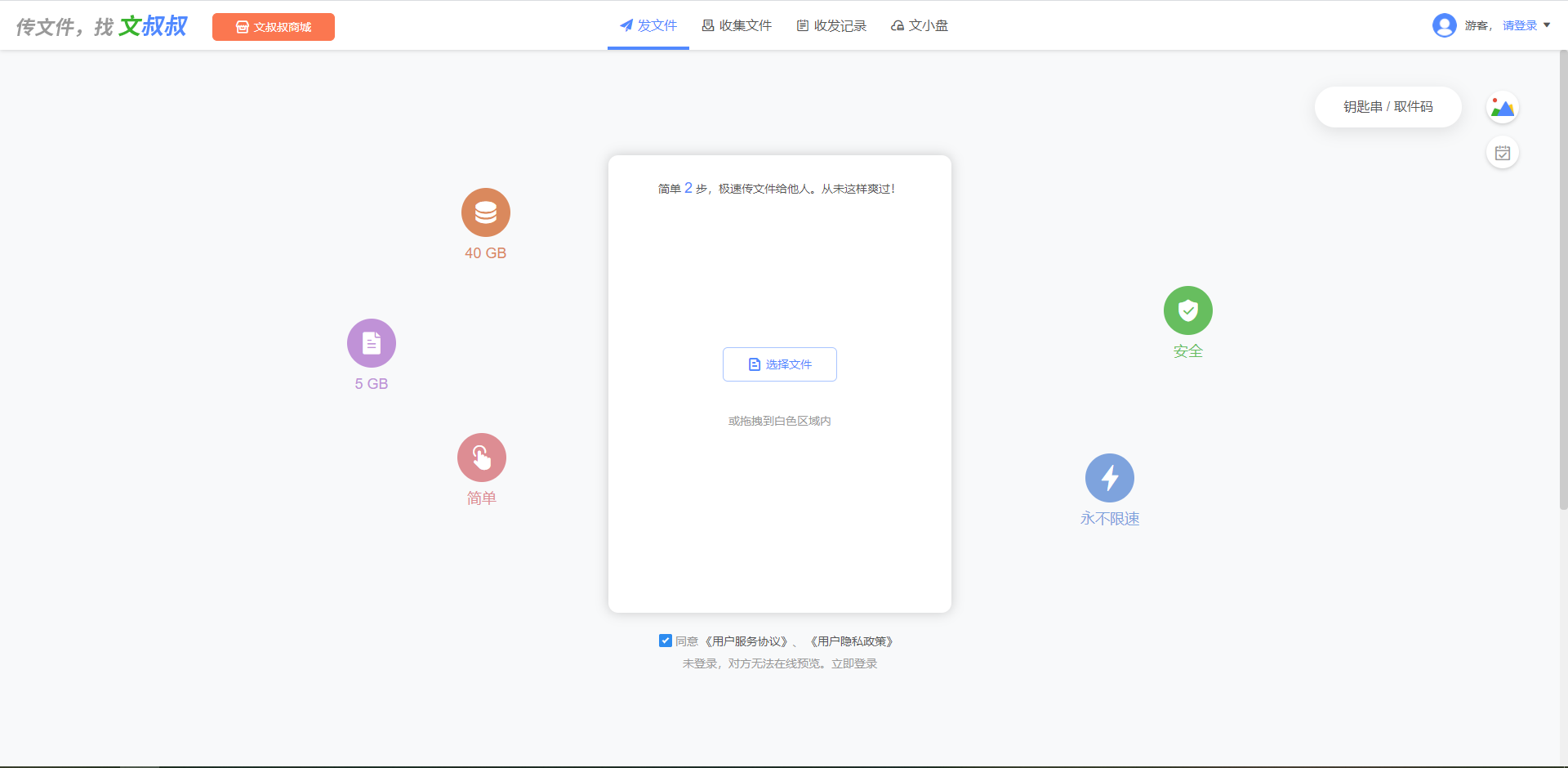The image size is (1568, 768).
Task: Open the 《用户隐私政策》 link
Action: tap(852, 641)
